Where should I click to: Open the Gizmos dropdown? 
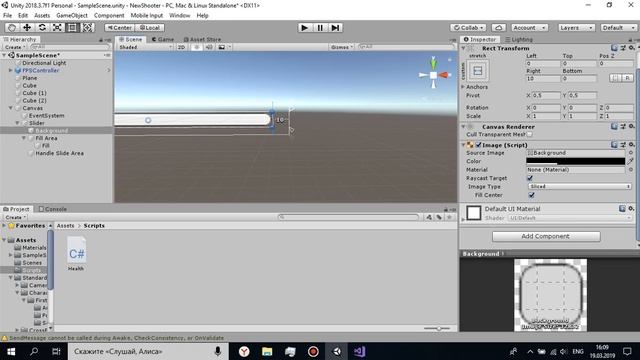341,47
